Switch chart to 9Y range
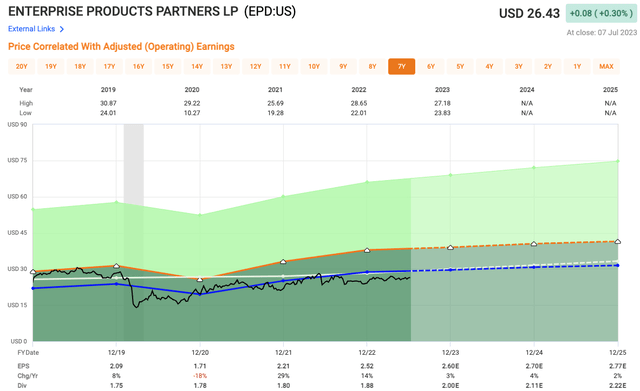640x391 pixels. coord(343,67)
